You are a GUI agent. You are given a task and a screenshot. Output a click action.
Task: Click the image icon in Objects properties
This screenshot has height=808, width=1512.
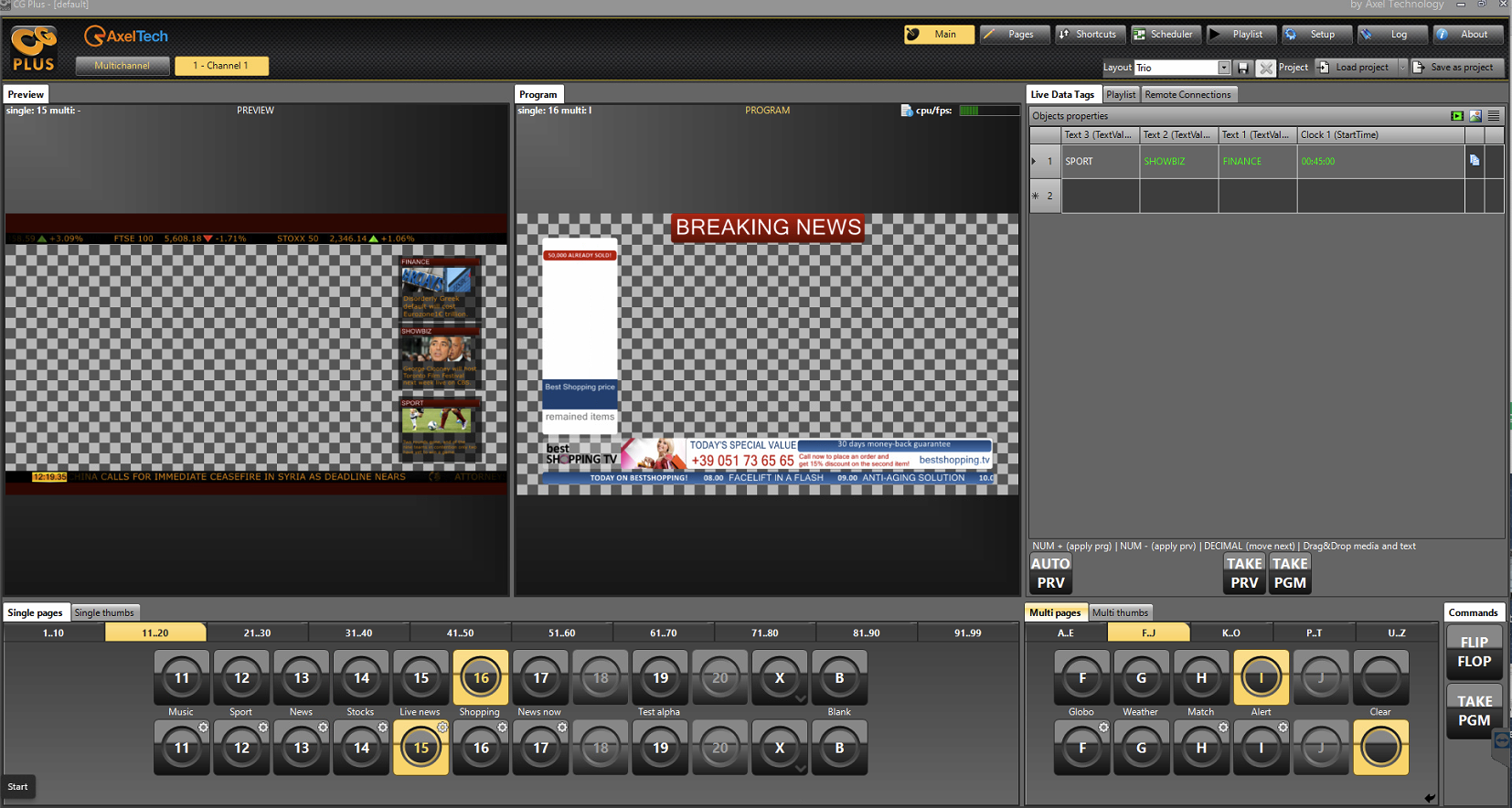coord(1475,116)
